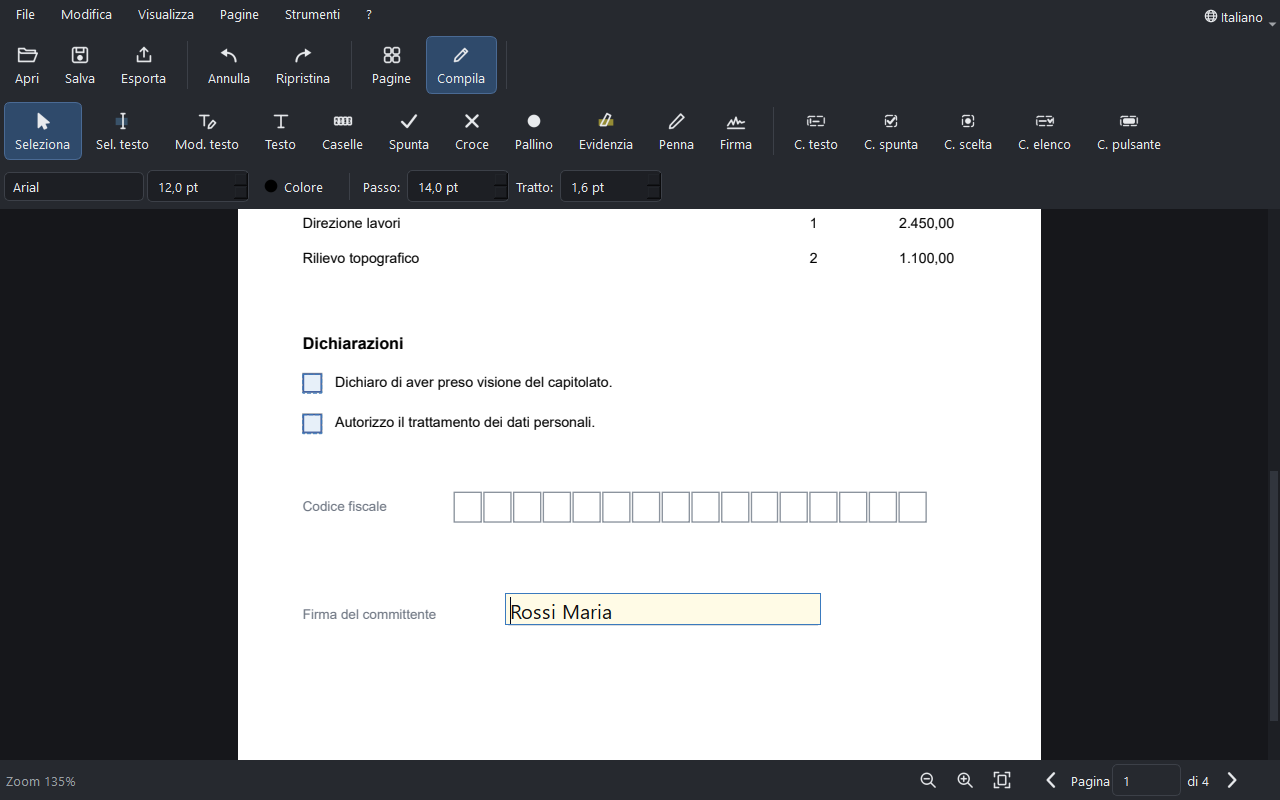Image resolution: width=1280 pixels, height=800 pixels.
Task: Pick the Mod. testo edit tool
Action: (x=207, y=131)
